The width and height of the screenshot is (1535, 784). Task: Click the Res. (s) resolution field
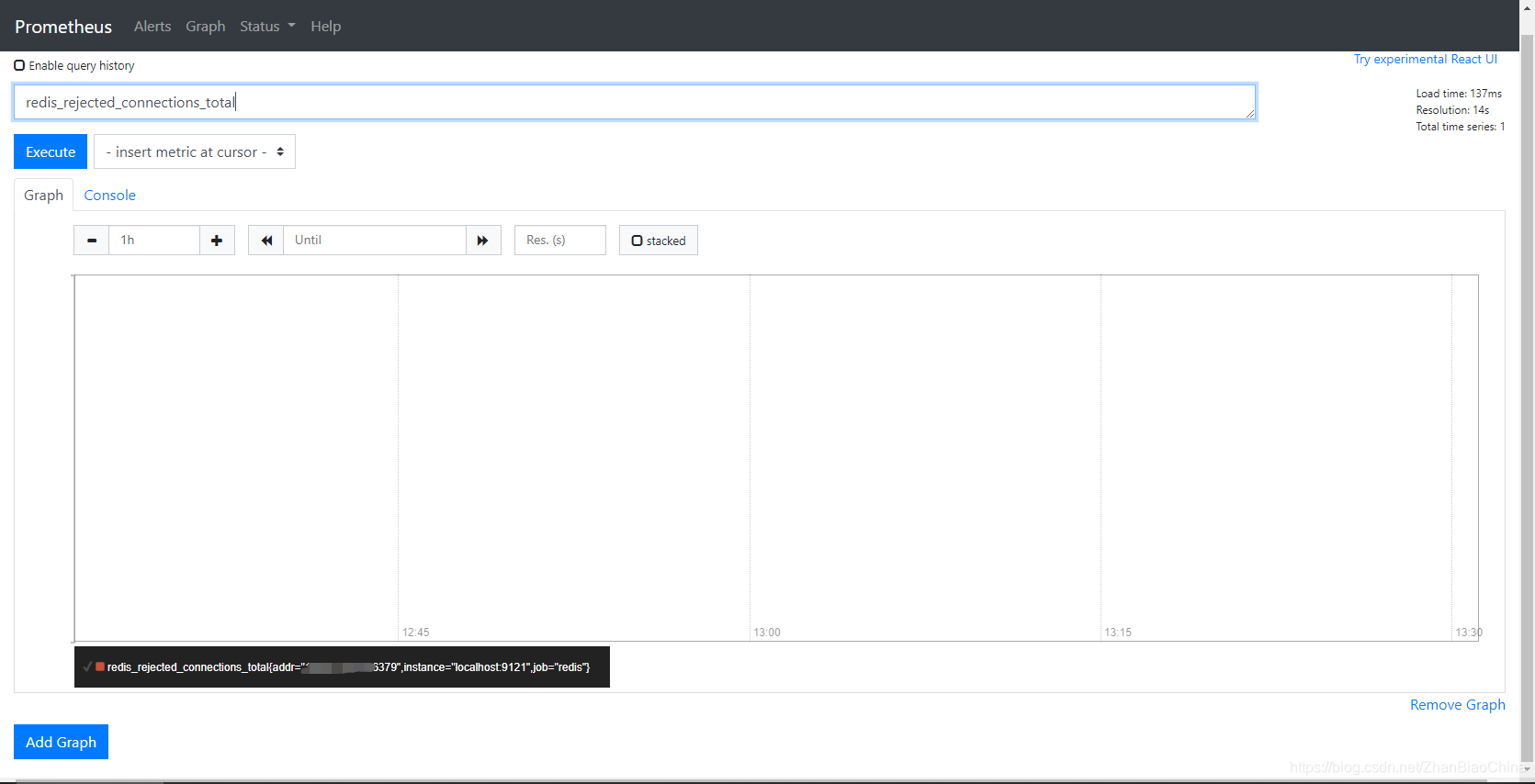click(560, 241)
